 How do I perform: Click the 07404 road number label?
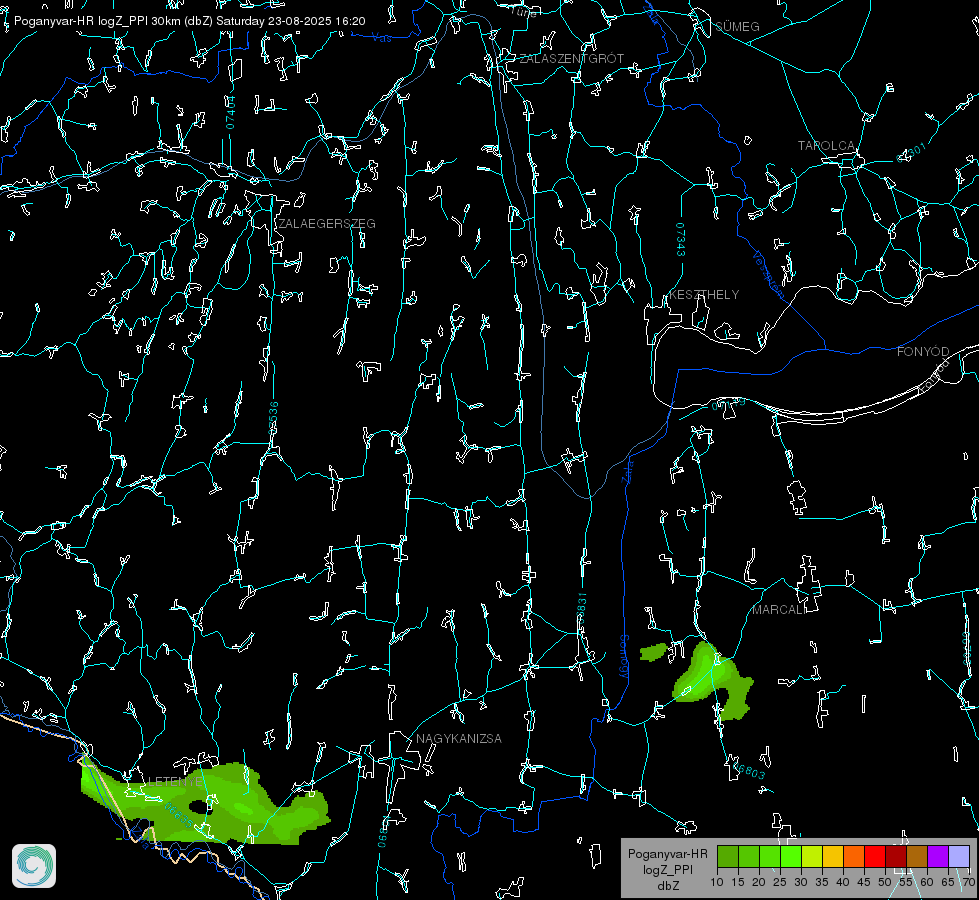point(230,112)
